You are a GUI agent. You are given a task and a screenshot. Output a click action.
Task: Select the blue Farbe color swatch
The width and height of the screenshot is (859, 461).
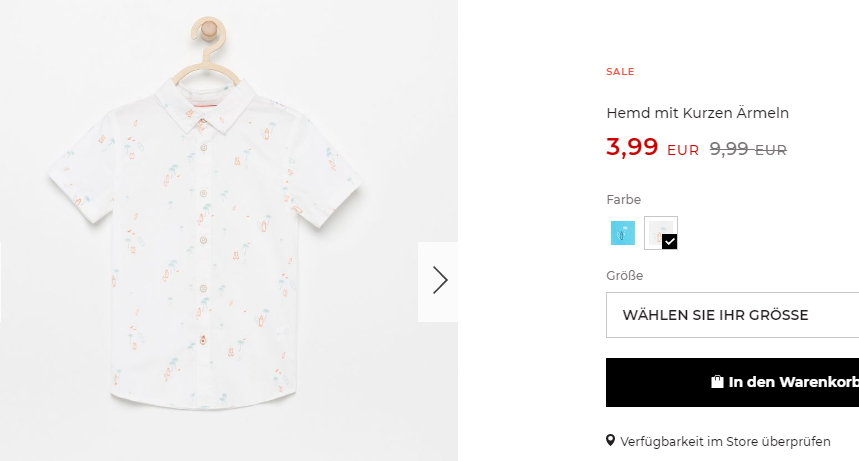[x=623, y=233]
